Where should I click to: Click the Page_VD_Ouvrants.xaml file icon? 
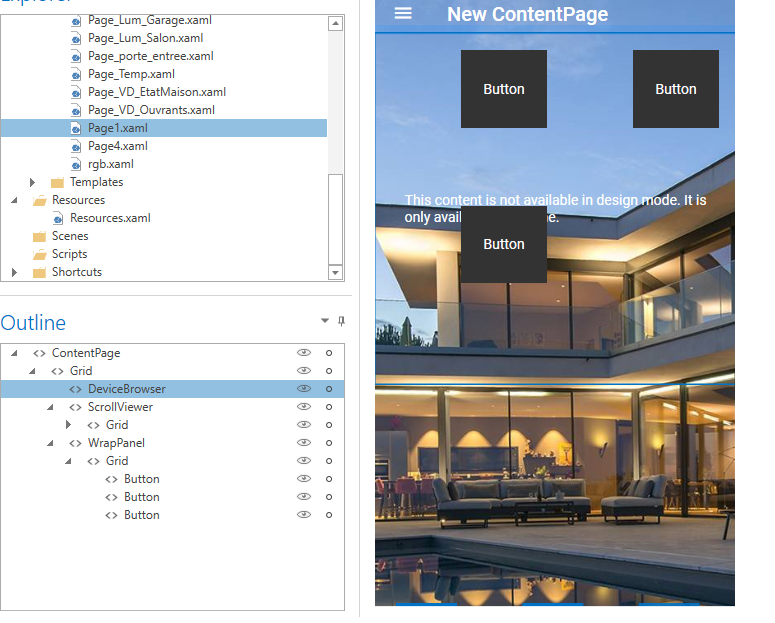point(76,111)
